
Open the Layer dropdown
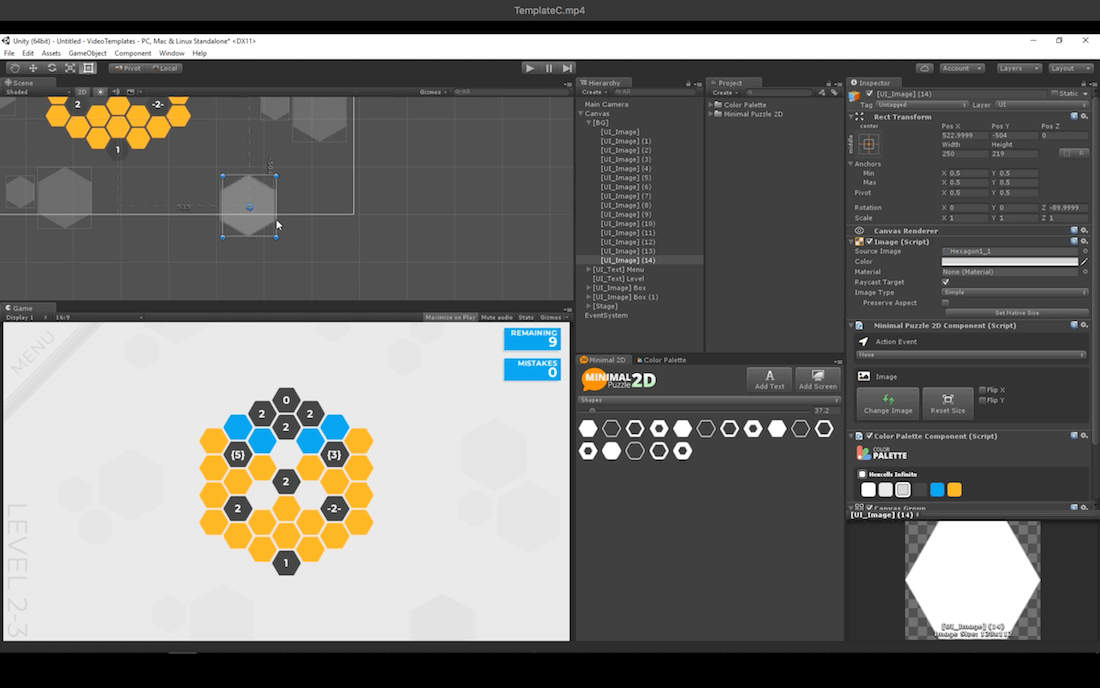click(1042, 104)
